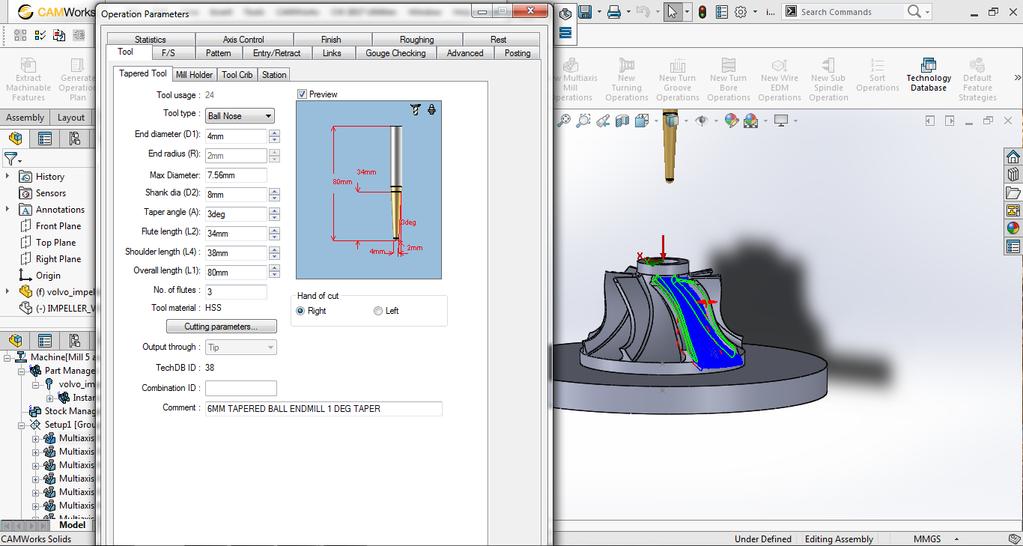
Task: Click the Technology Database button
Action: (928, 73)
